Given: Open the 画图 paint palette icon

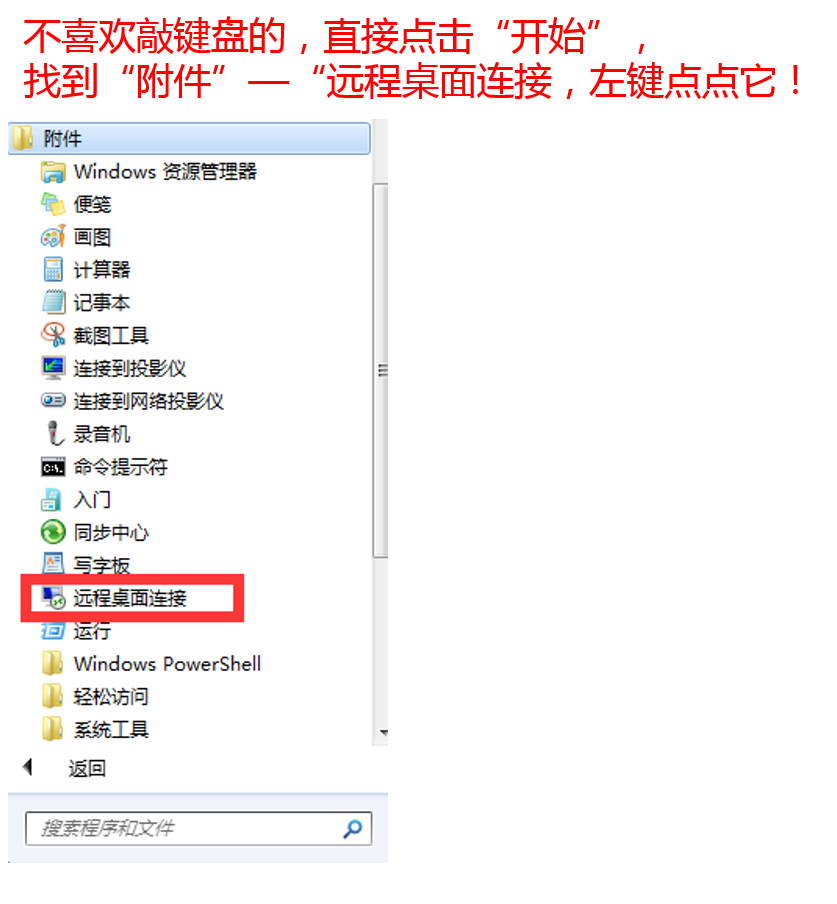Looking at the screenshot, I should tap(53, 237).
